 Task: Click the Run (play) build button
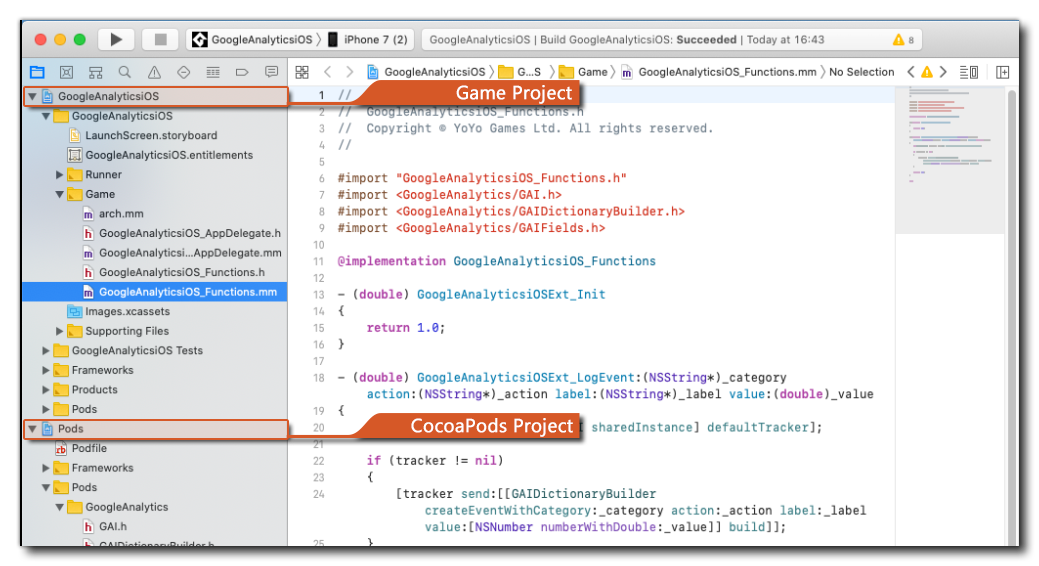(x=116, y=40)
